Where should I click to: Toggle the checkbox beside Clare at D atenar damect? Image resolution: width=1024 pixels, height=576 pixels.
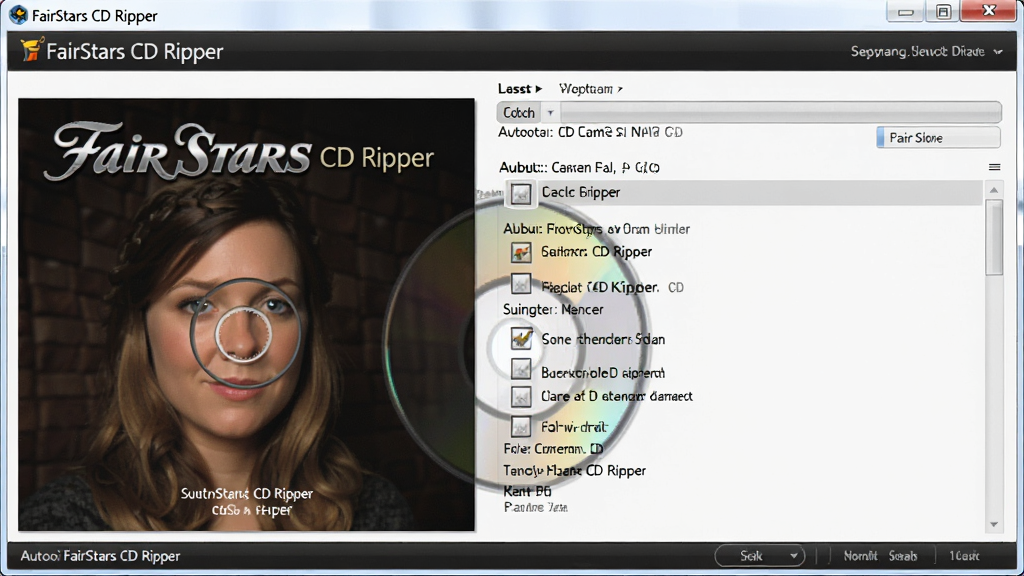tap(520, 396)
